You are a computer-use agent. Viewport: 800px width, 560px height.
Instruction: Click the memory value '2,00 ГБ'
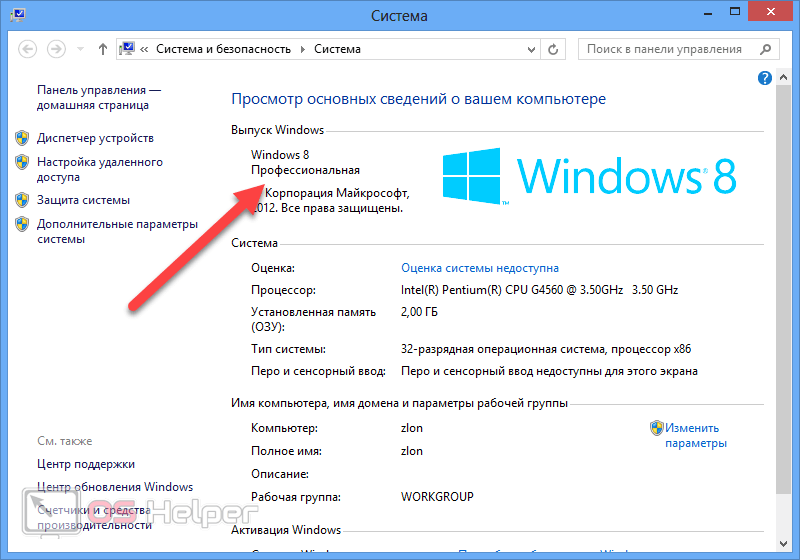(x=419, y=312)
